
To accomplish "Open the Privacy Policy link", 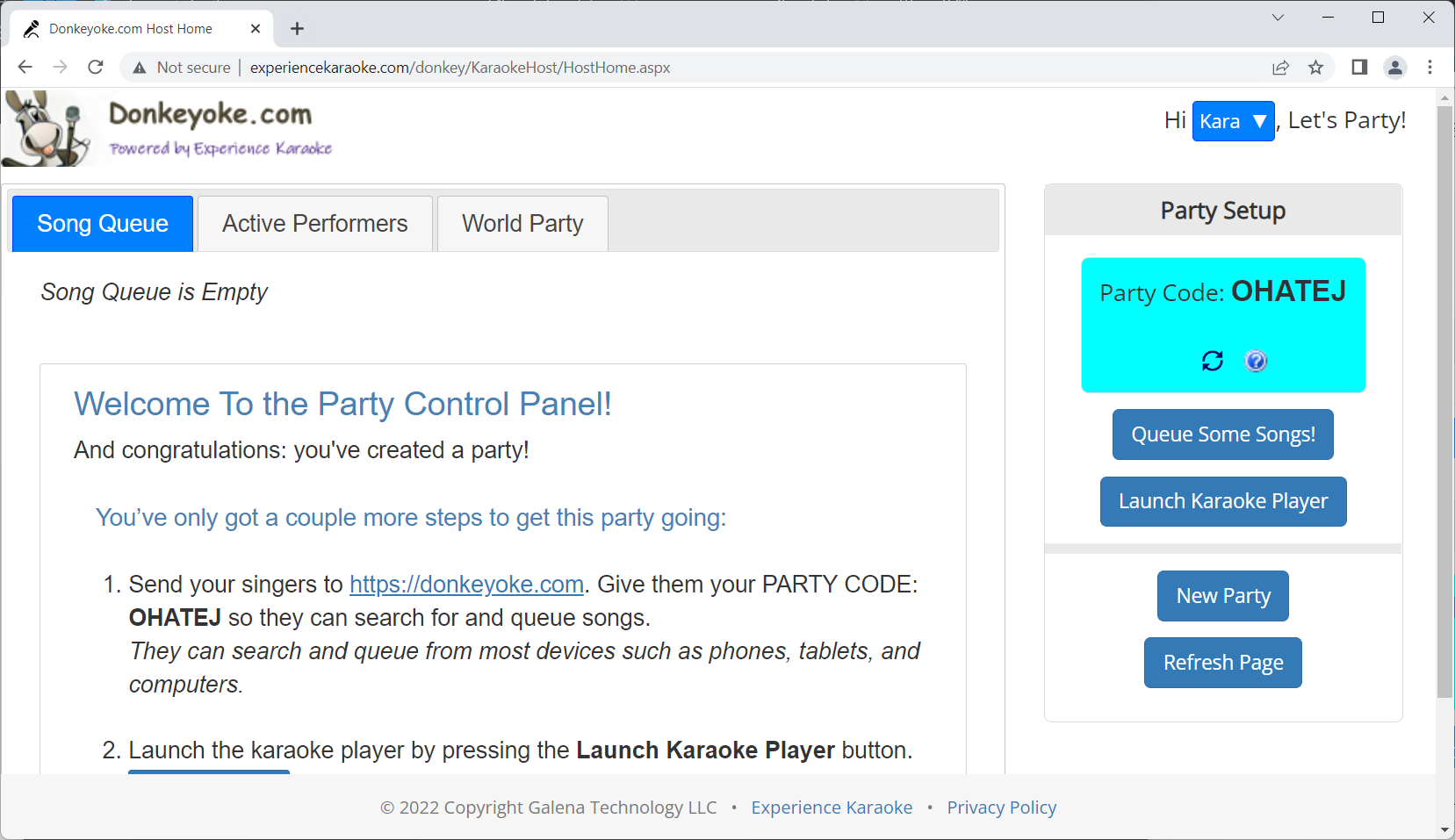I will tap(1001, 807).
